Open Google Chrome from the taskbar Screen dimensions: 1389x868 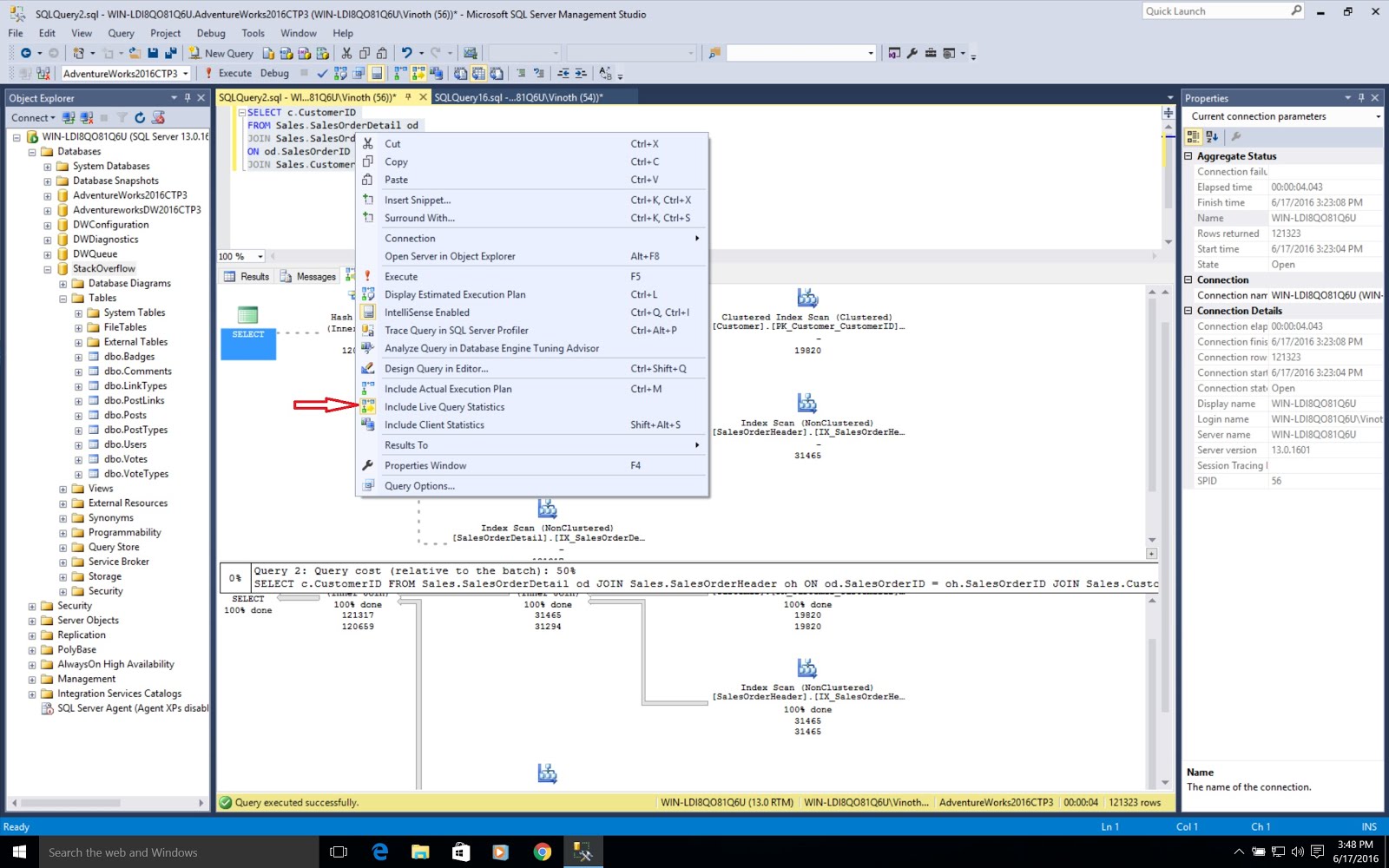click(x=543, y=852)
